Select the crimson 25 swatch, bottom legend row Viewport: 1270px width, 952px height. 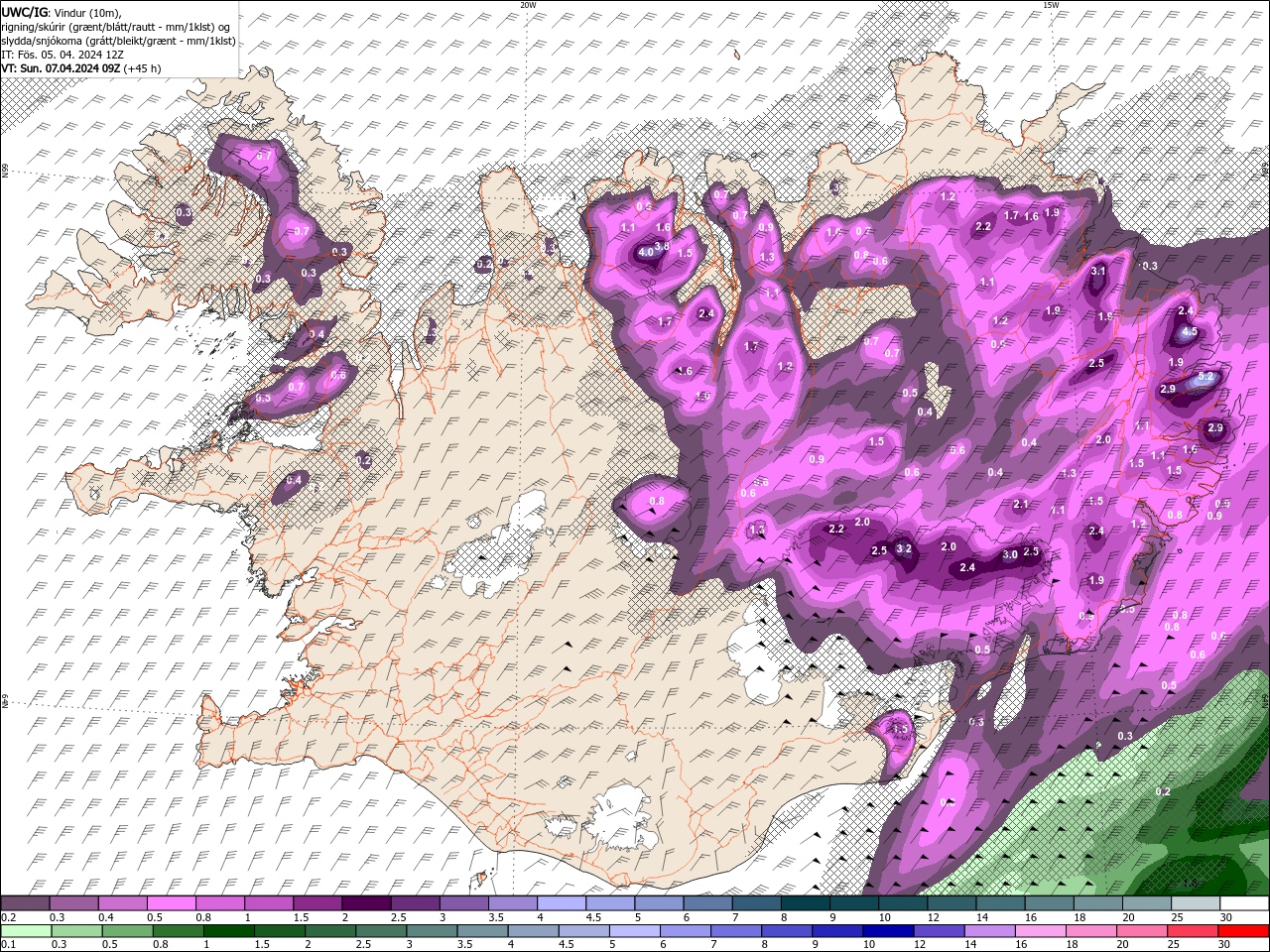click(1194, 930)
